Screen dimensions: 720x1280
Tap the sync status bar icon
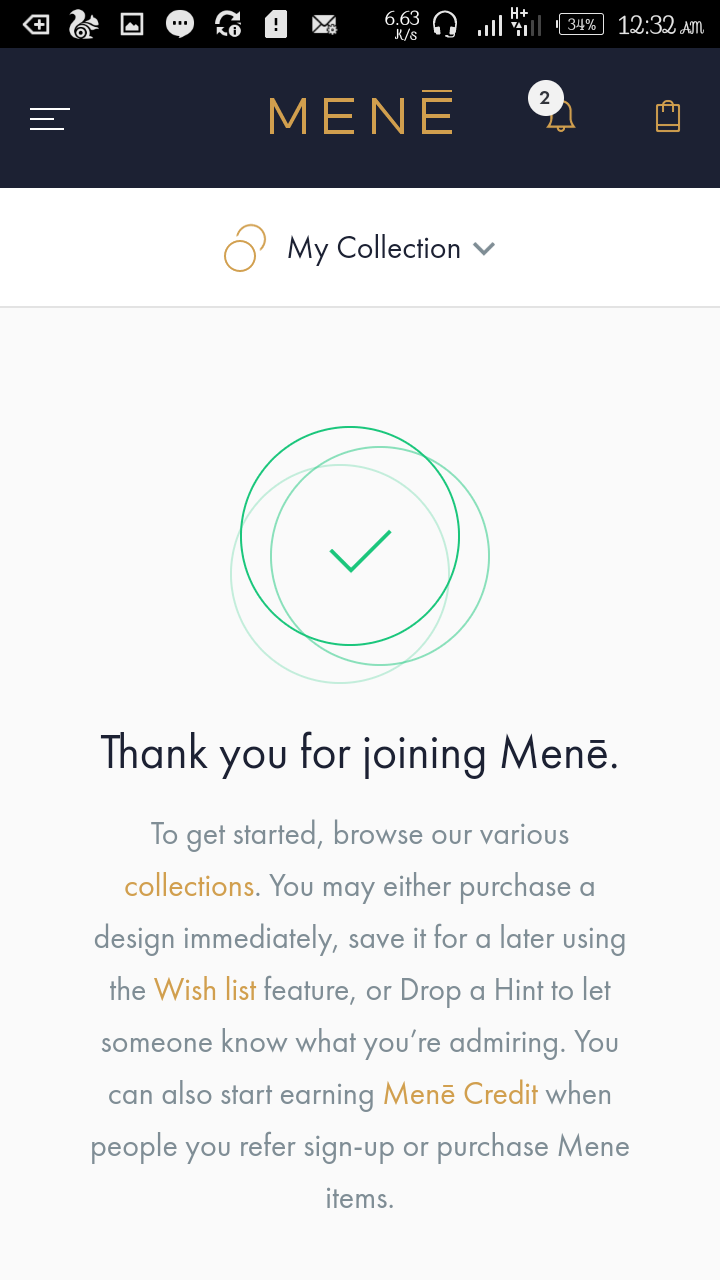(x=228, y=24)
